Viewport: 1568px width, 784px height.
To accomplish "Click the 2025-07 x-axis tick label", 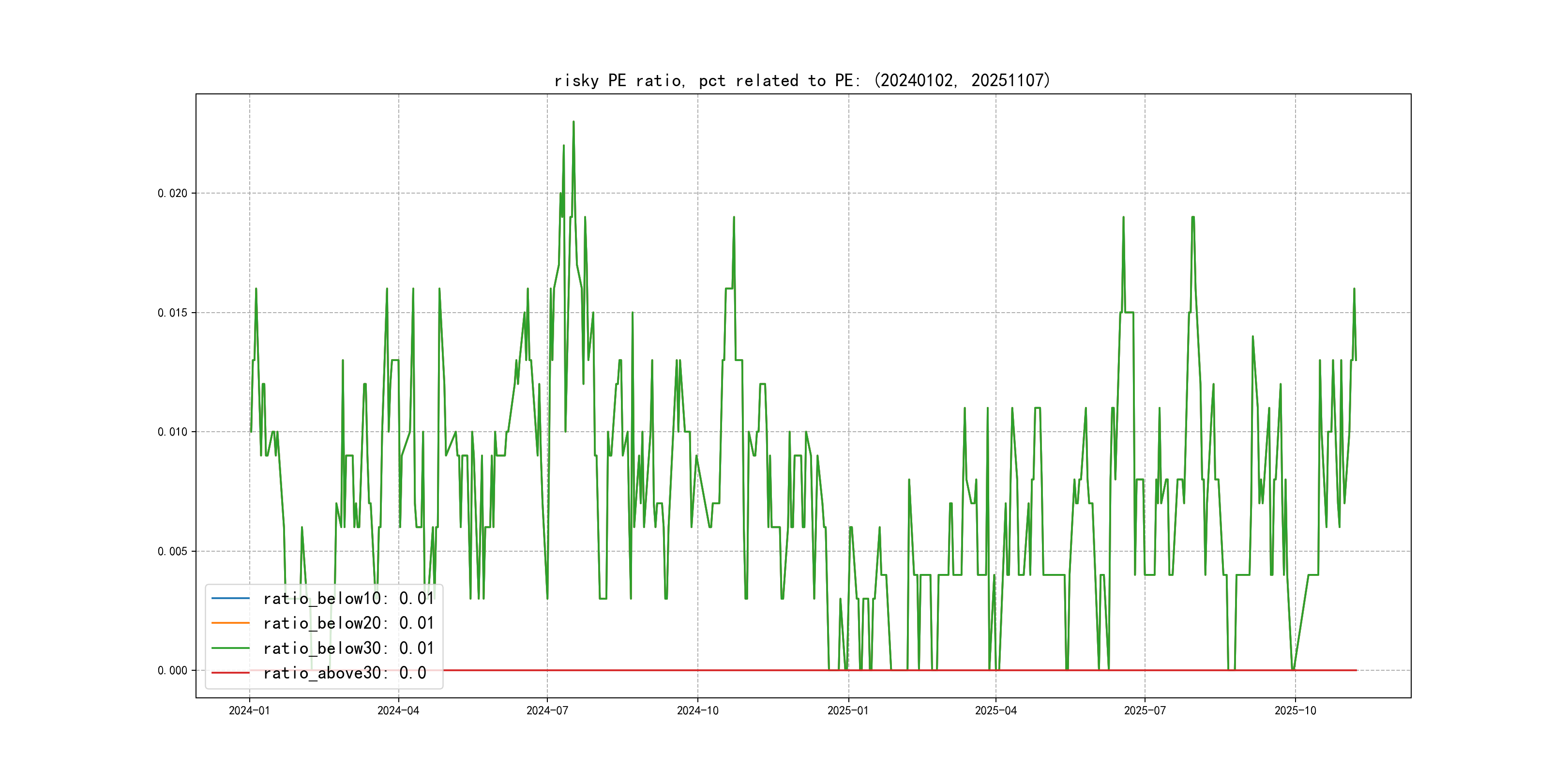I will pos(1145,710).
